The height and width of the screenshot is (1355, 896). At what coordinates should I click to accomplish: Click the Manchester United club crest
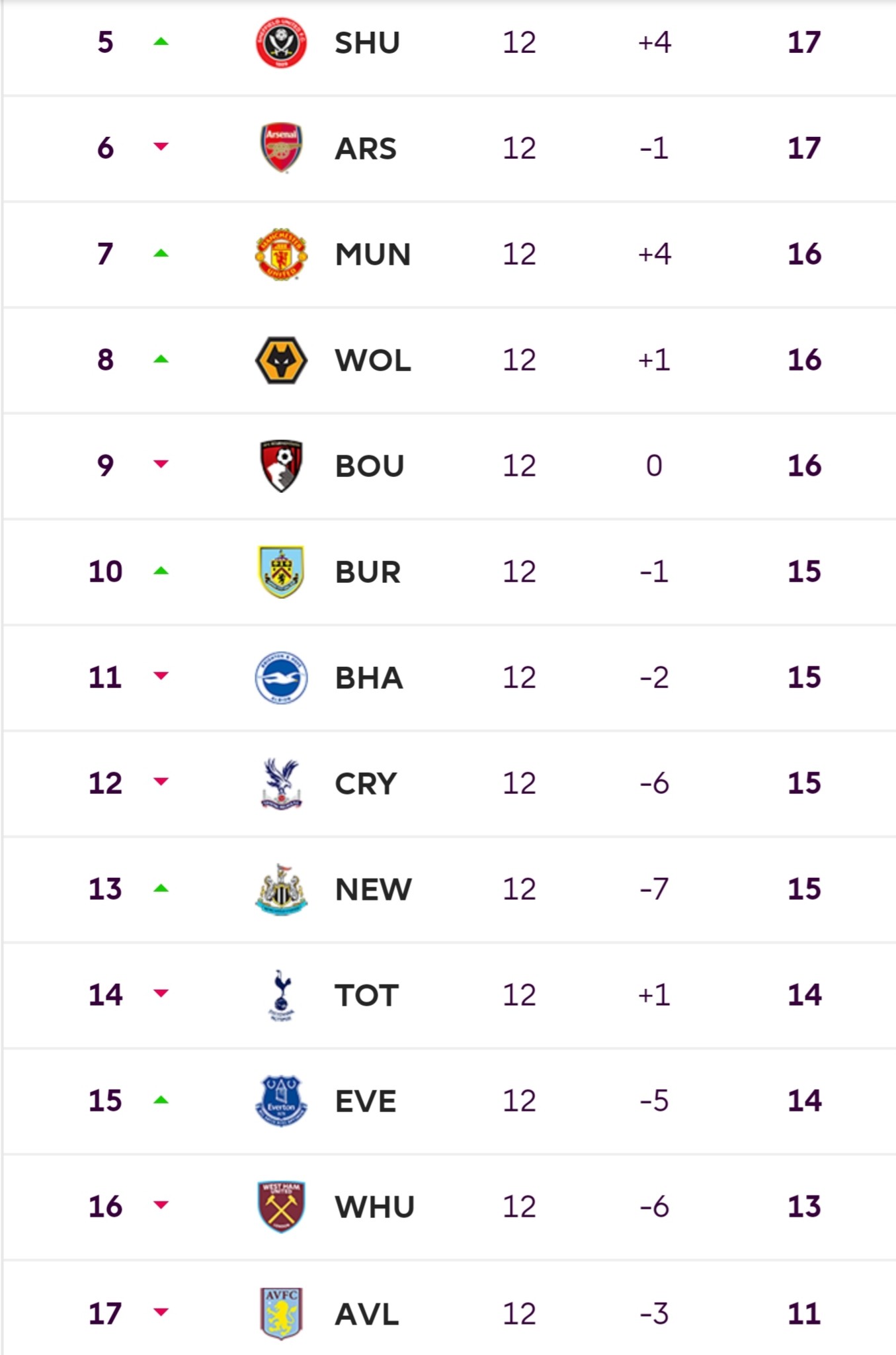coord(281,254)
